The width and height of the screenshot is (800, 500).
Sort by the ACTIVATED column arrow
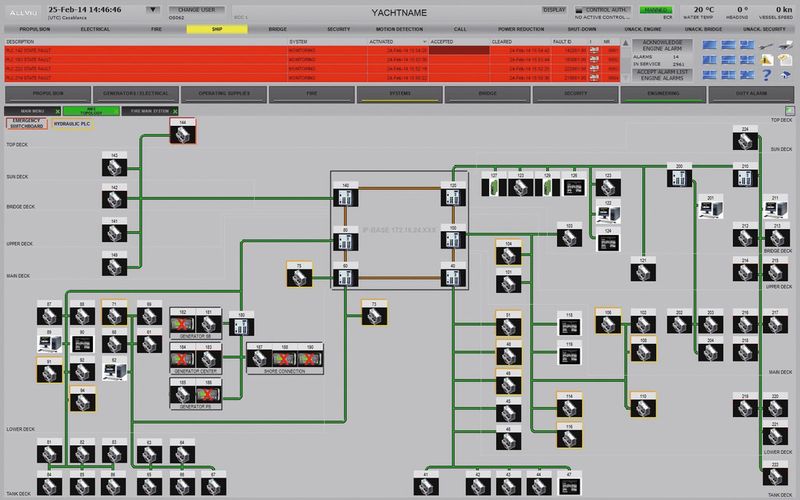pos(424,42)
